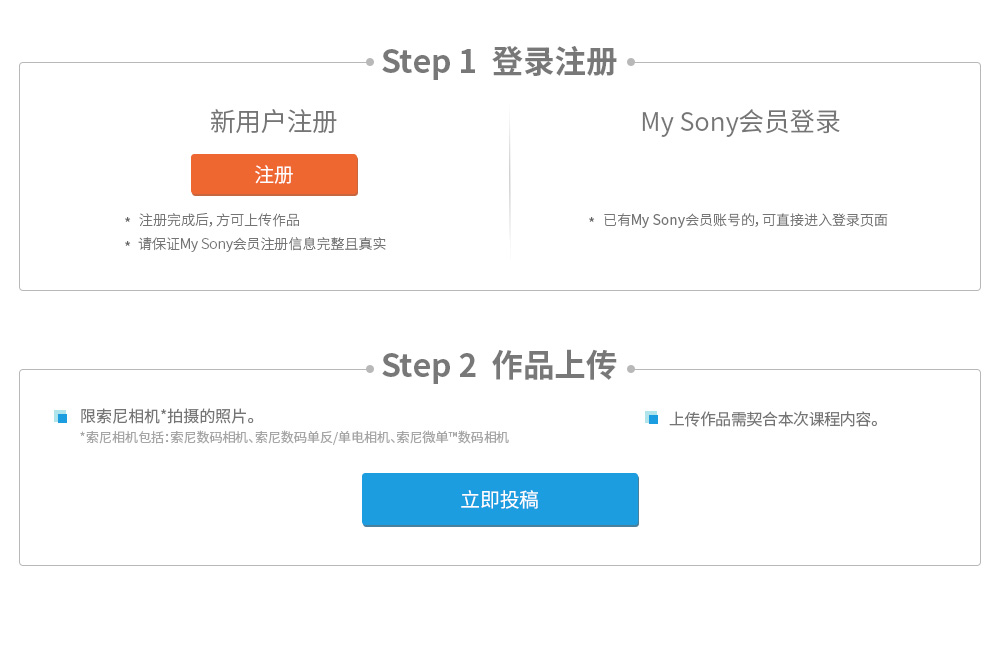Select the My Sony会员登录 heading

pyautogui.click(x=740, y=122)
